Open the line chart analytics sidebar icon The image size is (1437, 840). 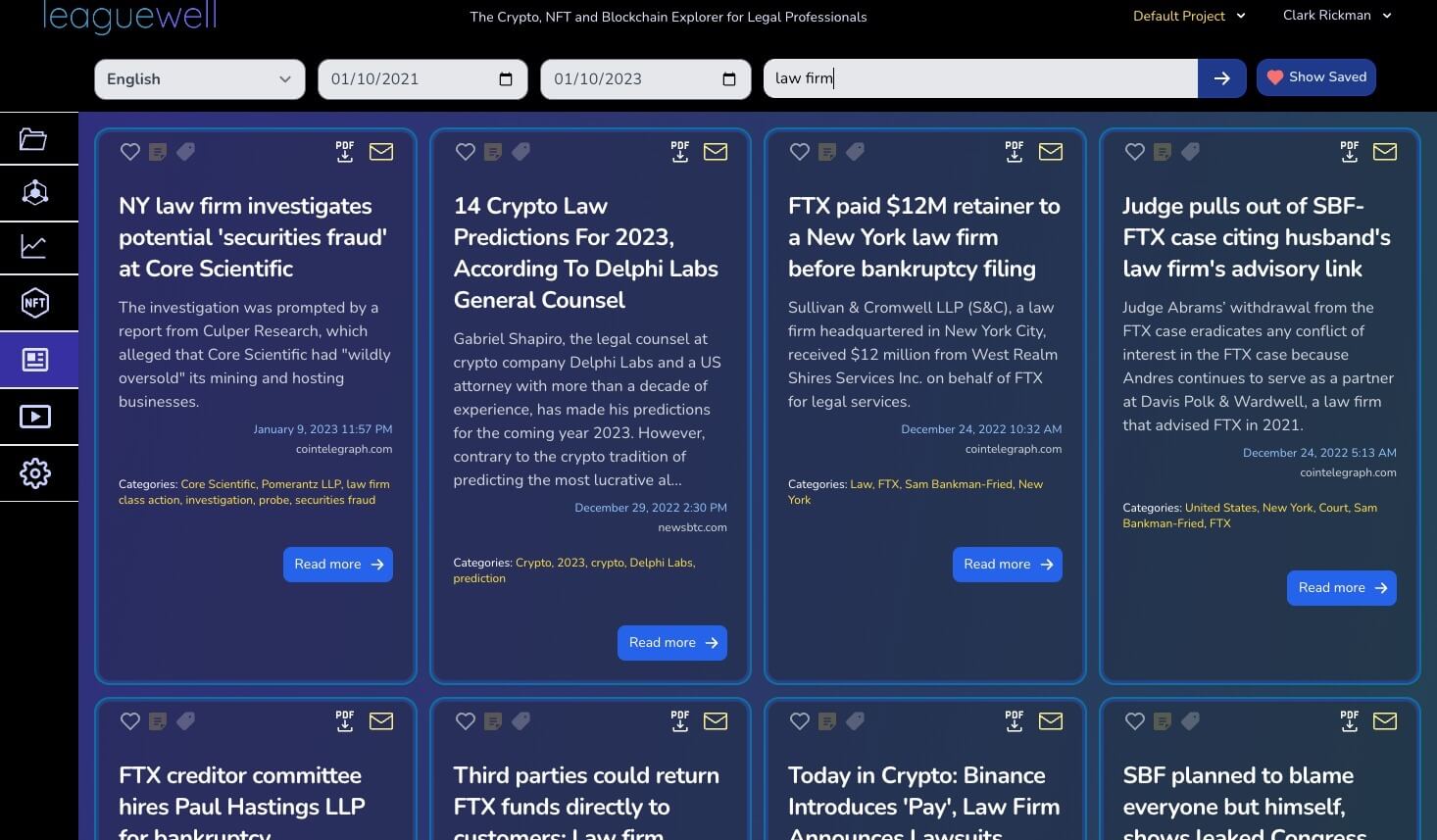pos(34,246)
